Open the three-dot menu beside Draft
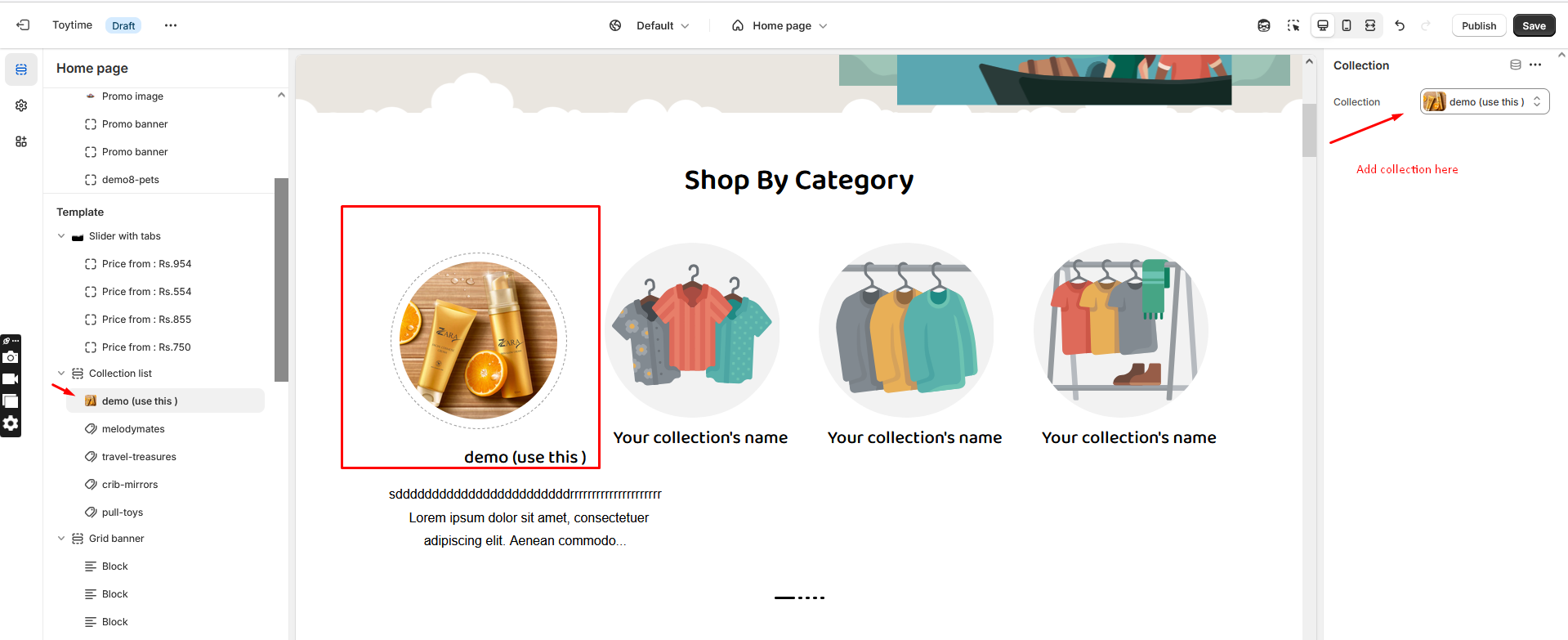 (x=171, y=25)
